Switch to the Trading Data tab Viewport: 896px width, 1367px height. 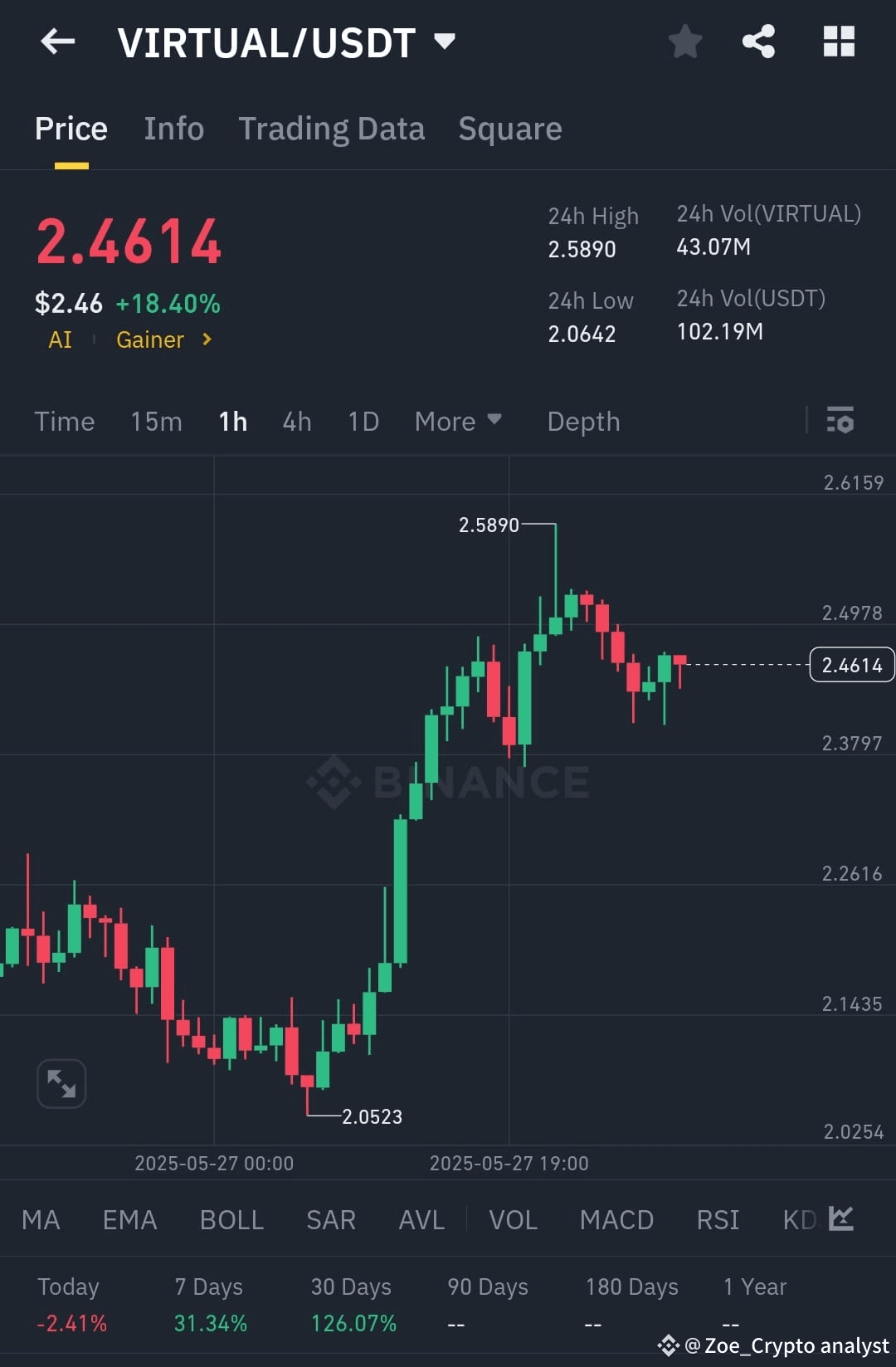tap(331, 129)
